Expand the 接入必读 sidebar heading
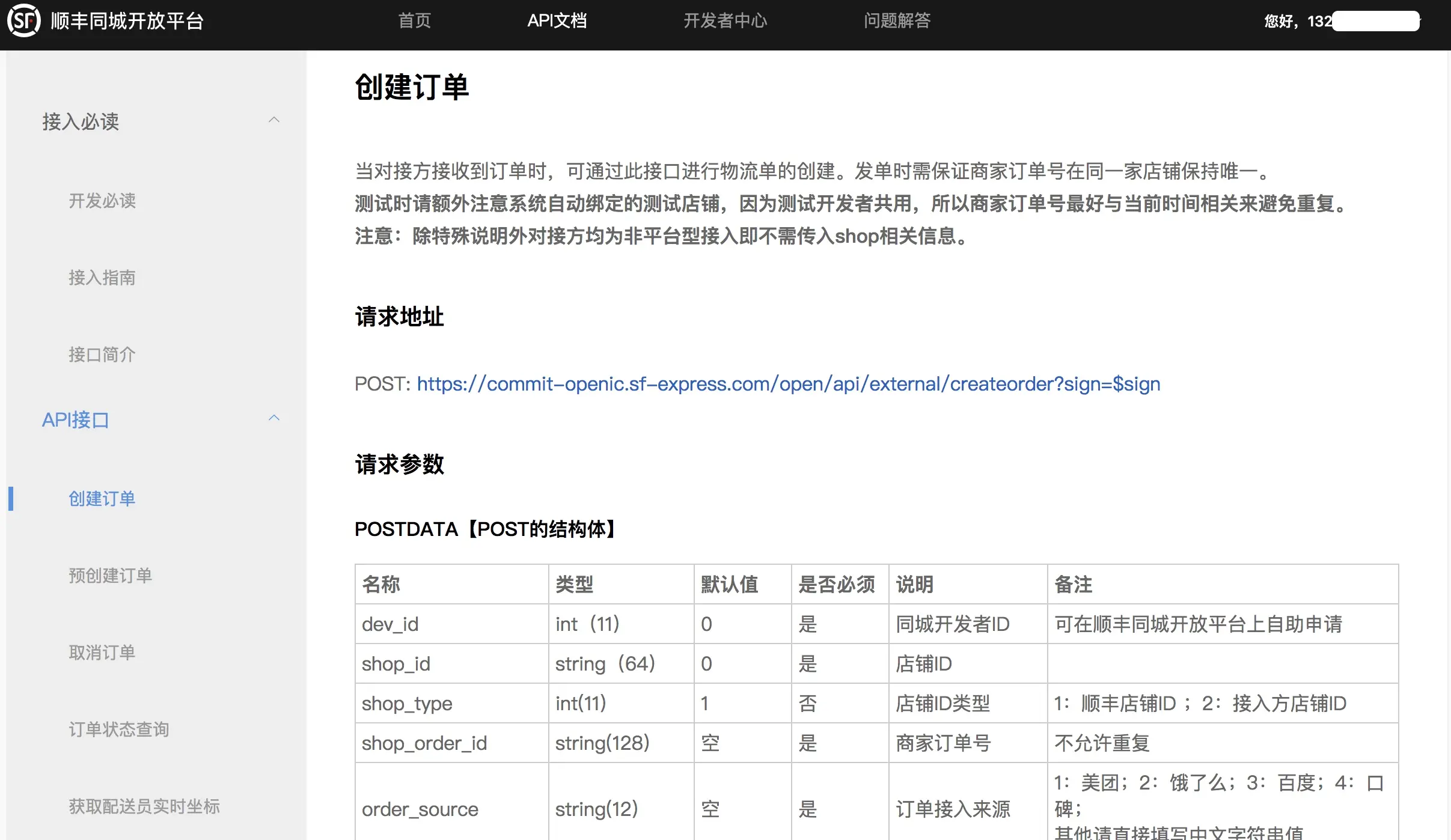The height and width of the screenshot is (840, 1451). pyautogui.click(x=81, y=122)
